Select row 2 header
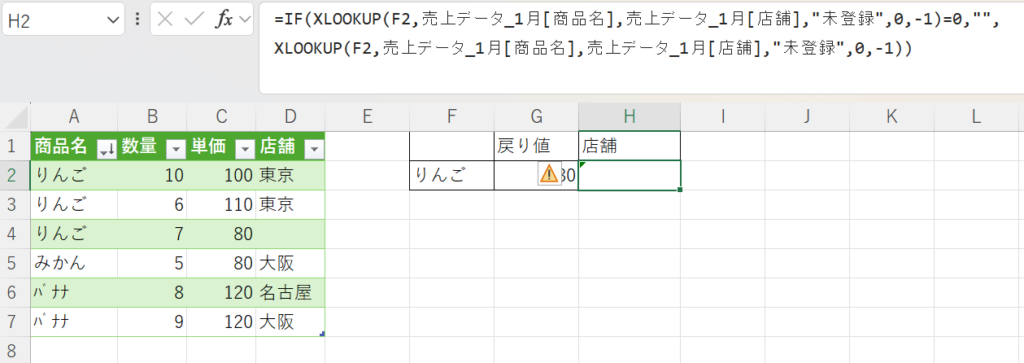 click(x=14, y=175)
